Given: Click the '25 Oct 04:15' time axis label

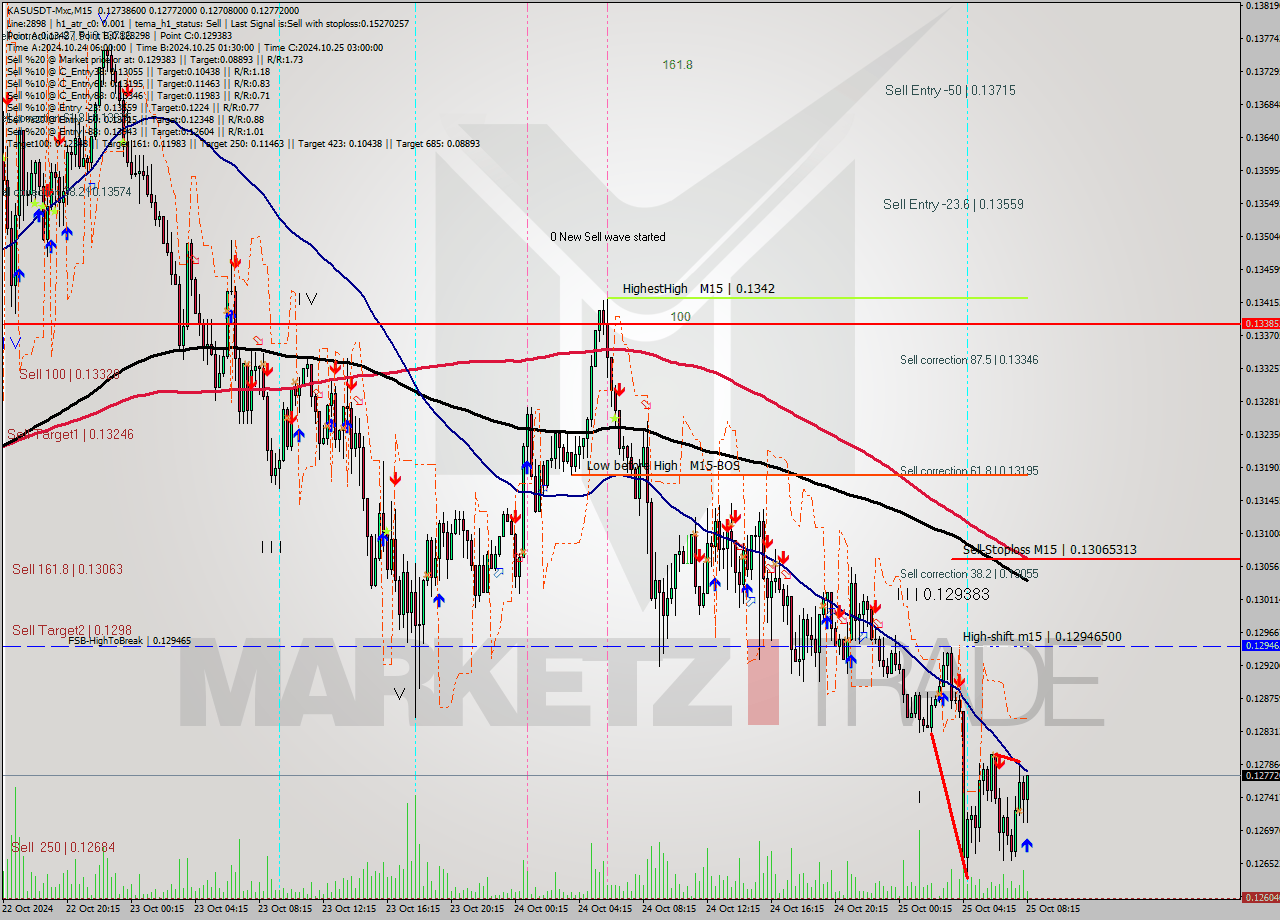Looking at the screenshot, I should (990, 910).
